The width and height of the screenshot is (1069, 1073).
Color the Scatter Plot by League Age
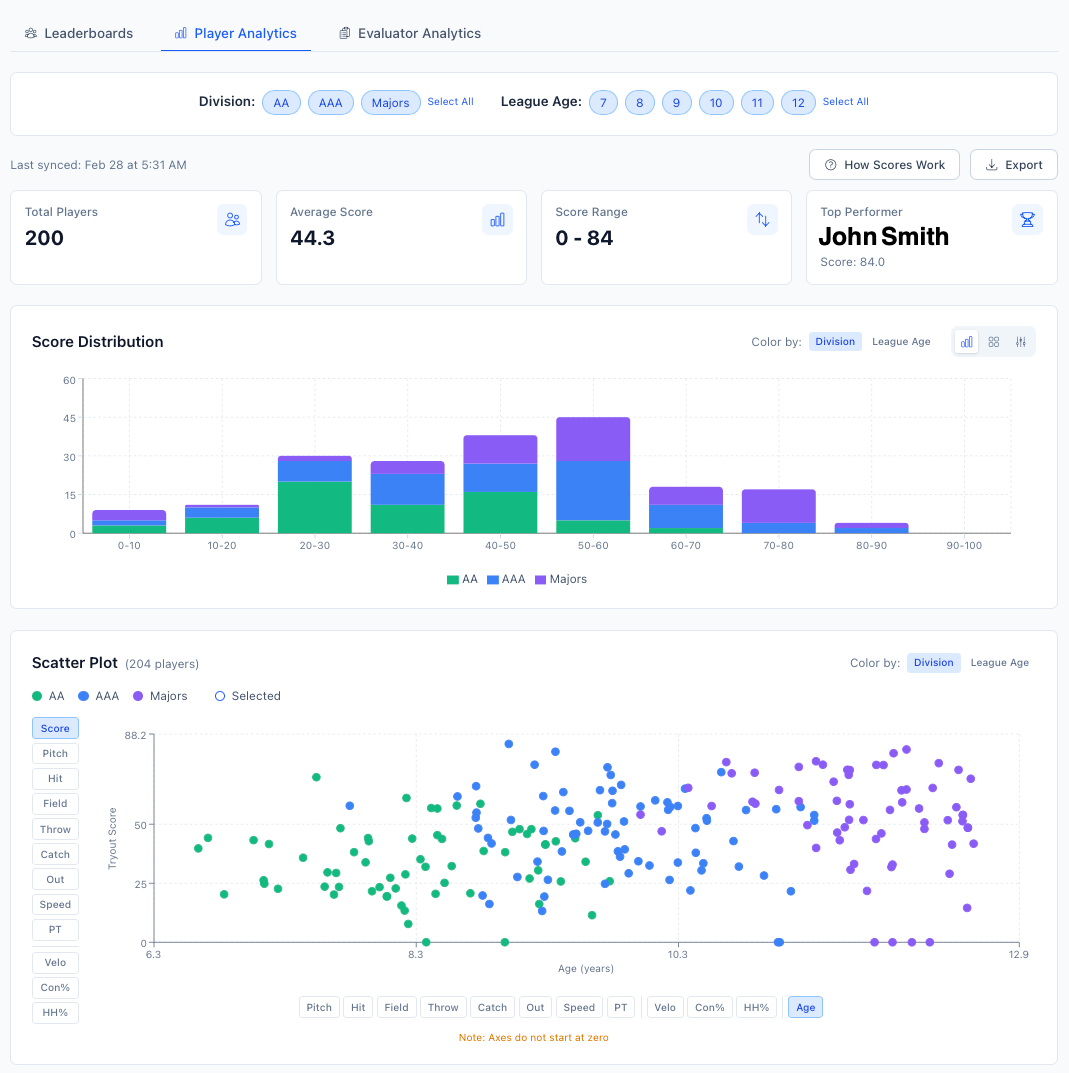(x=999, y=662)
